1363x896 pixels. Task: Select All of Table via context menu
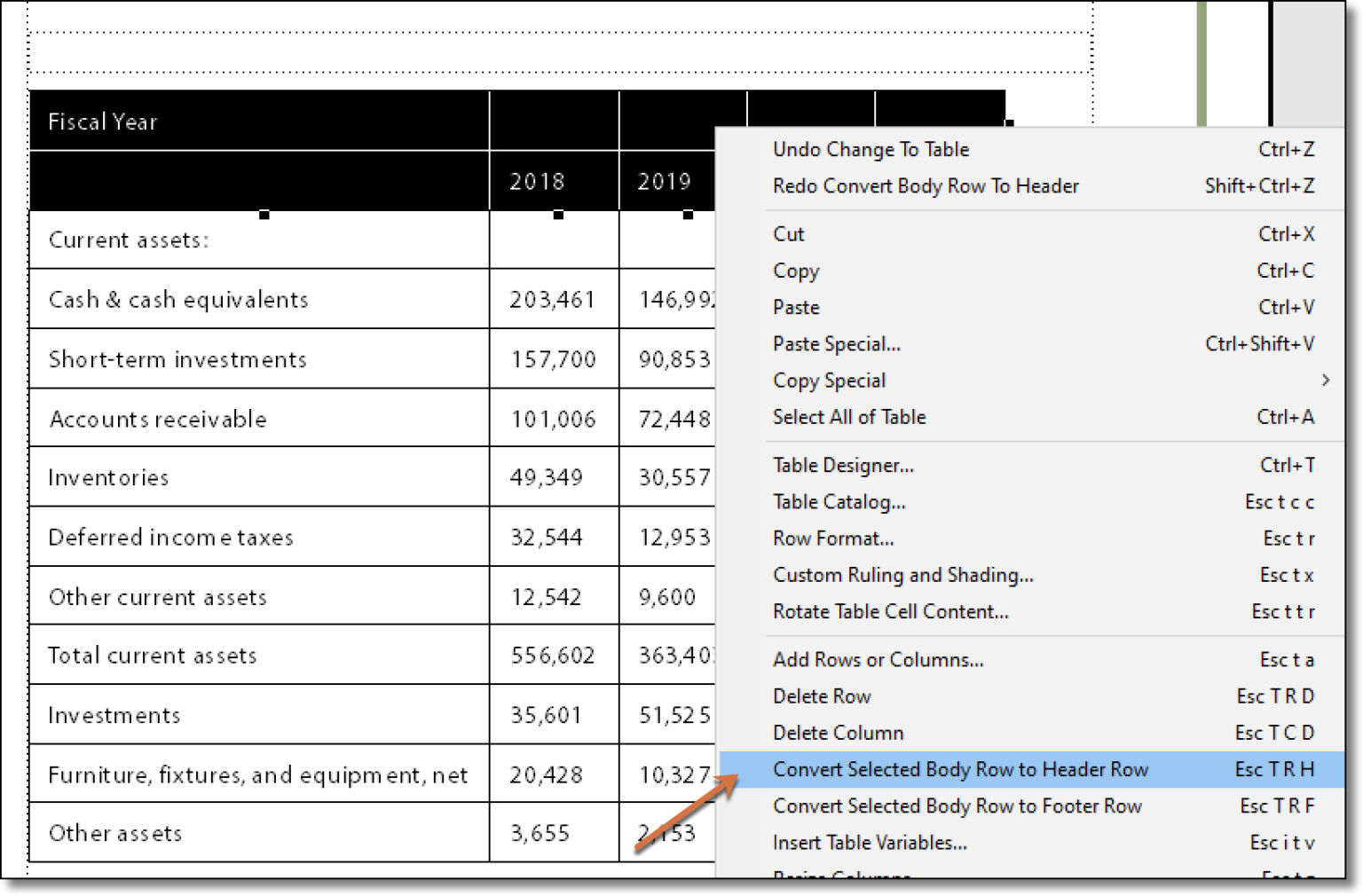click(849, 417)
